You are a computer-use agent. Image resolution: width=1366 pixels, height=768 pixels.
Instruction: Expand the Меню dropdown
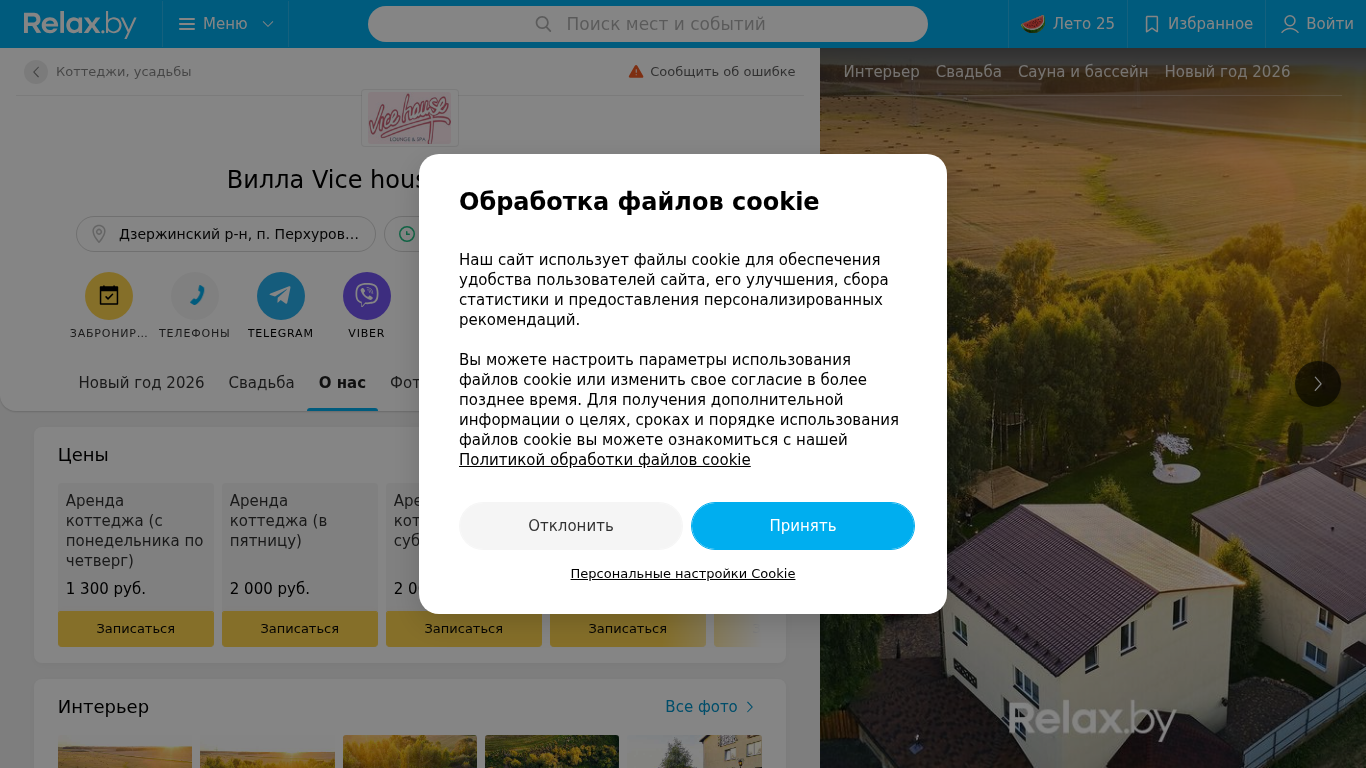pyautogui.click(x=226, y=24)
